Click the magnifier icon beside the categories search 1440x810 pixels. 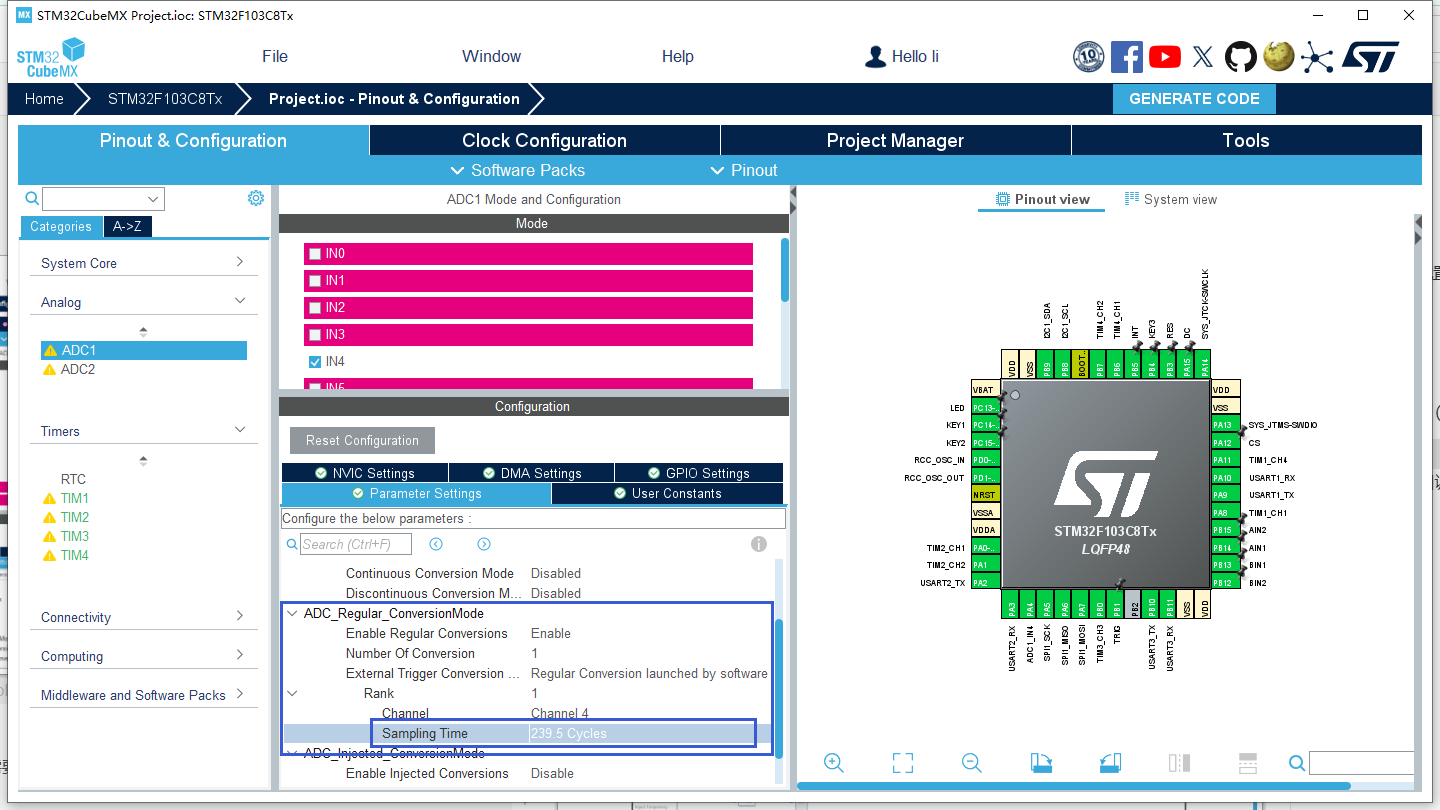(32, 199)
